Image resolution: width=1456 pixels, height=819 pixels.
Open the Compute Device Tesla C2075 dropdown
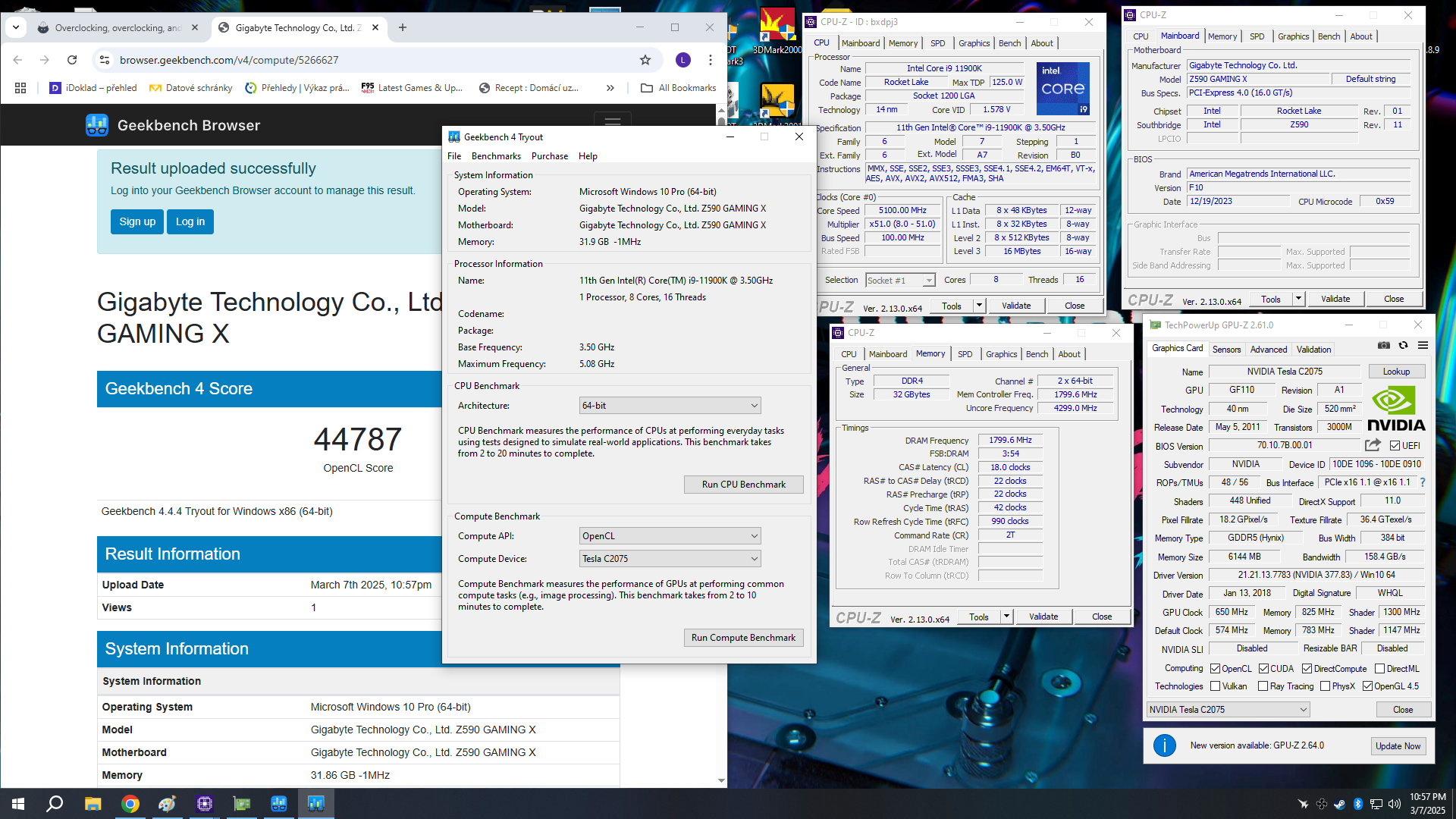click(x=670, y=559)
